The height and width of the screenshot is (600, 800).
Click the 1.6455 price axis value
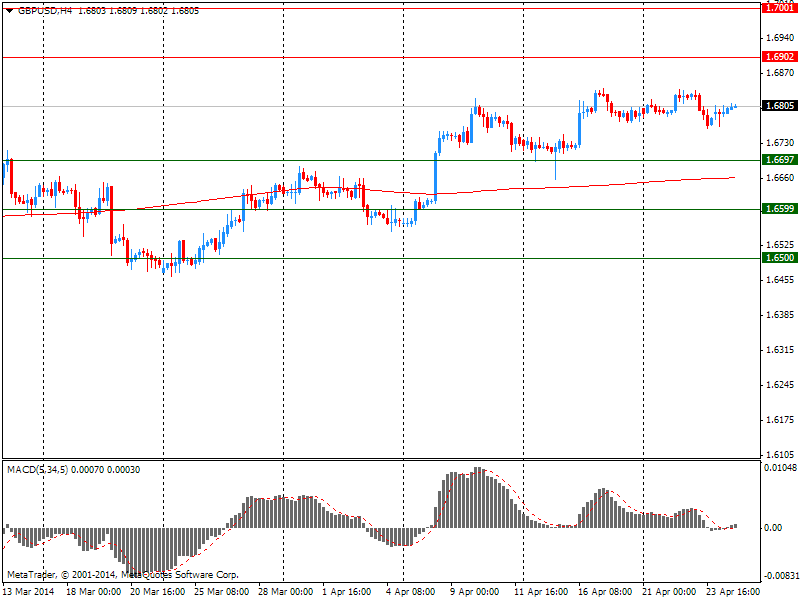(x=780, y=280)
